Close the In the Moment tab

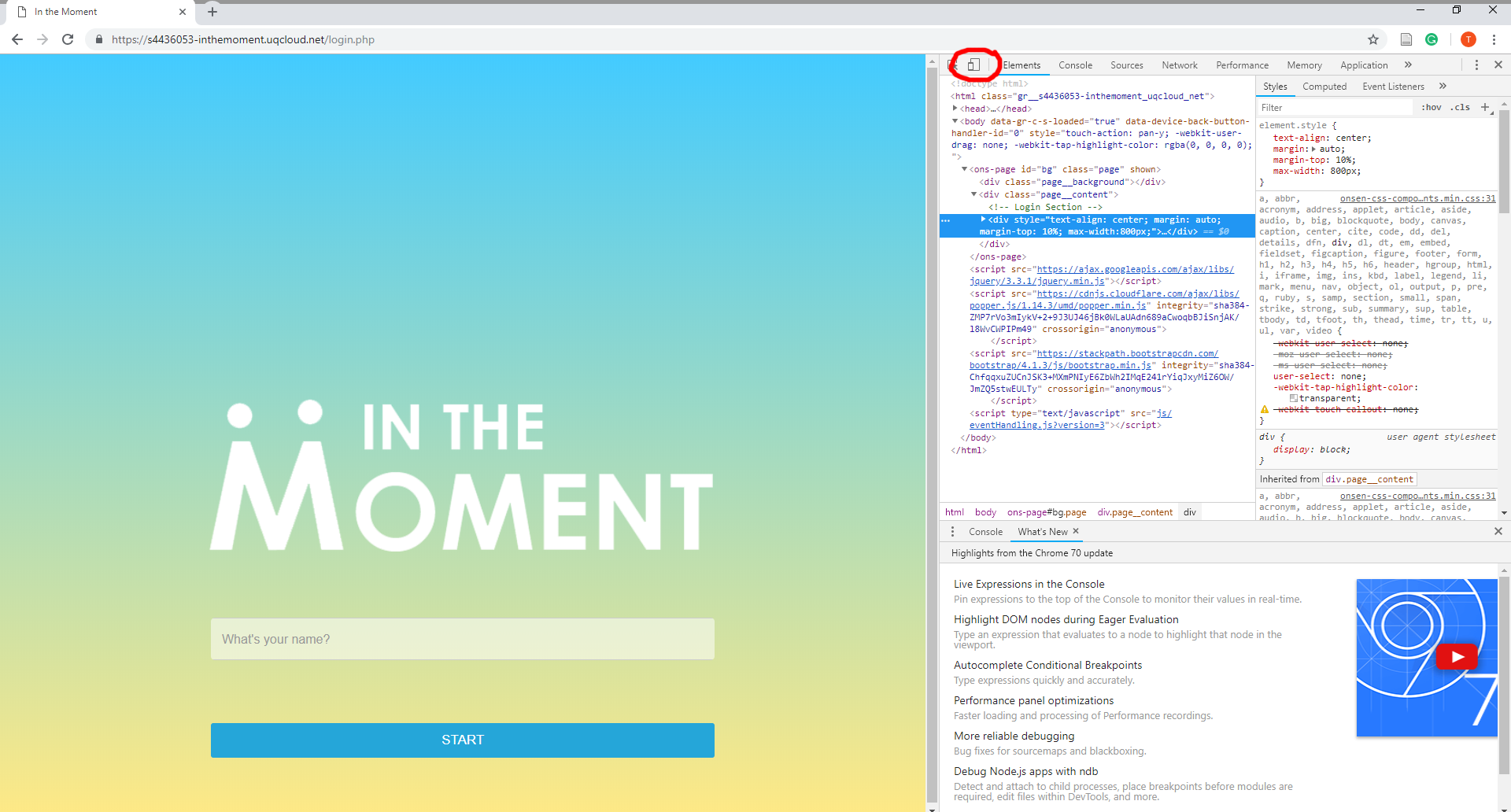pyautogui.click(x=183, y=12)
